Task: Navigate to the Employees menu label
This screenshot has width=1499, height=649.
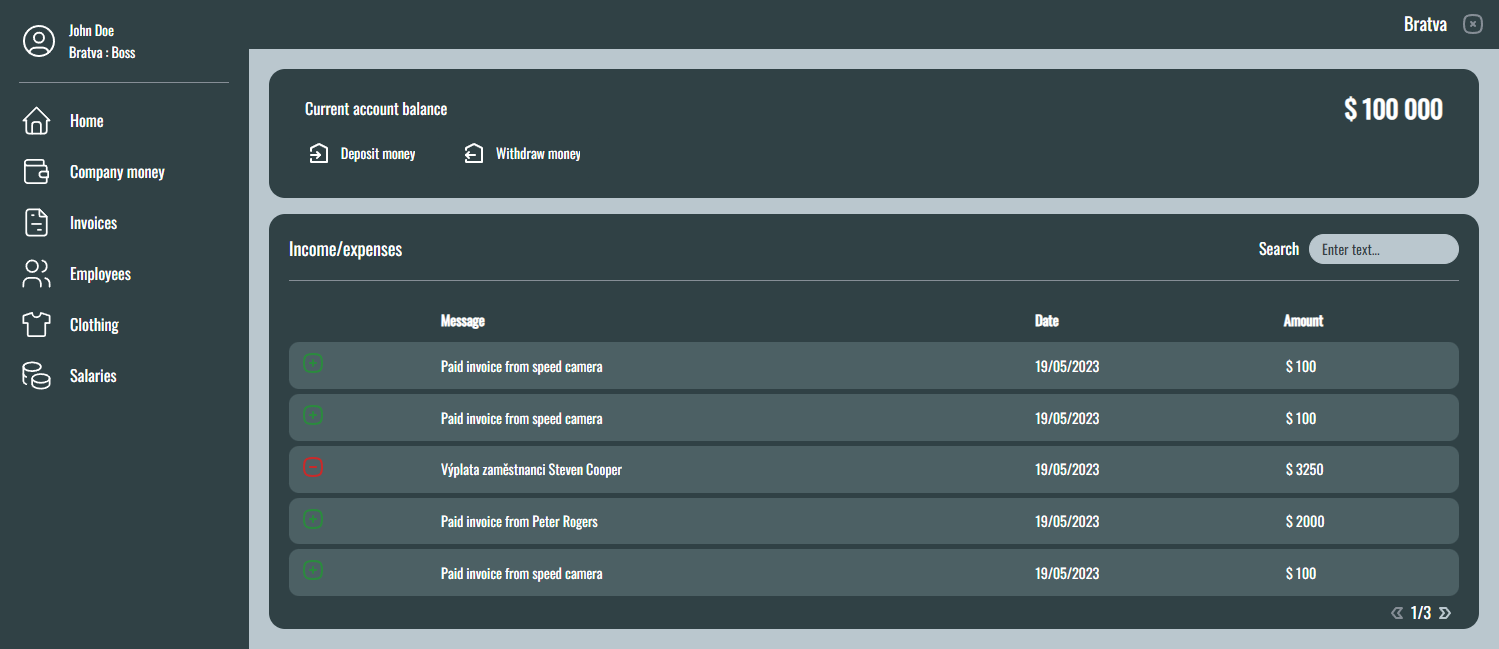Action: click(100, 274)
